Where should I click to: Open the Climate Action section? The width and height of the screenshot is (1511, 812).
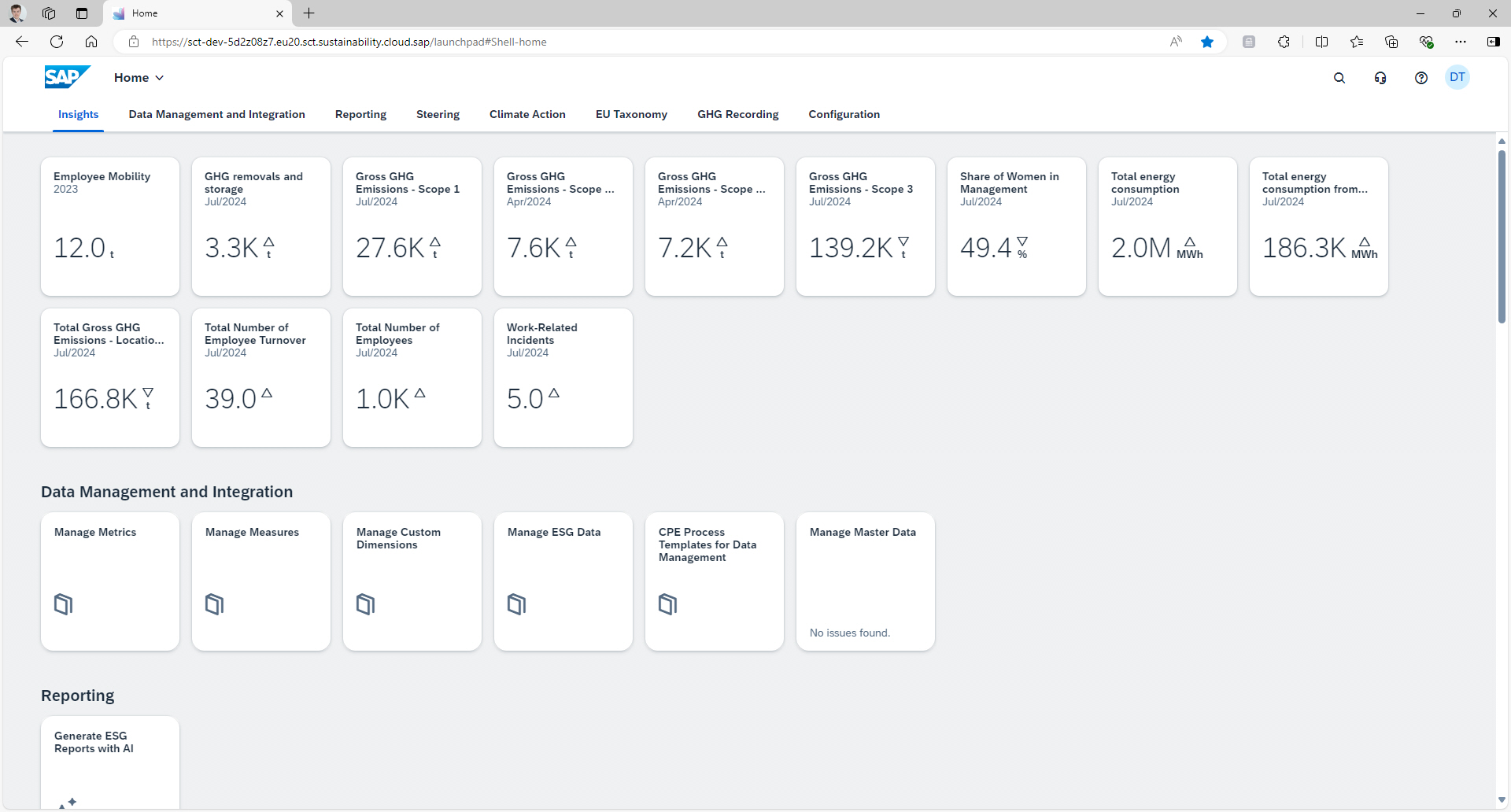pos(527,114)
